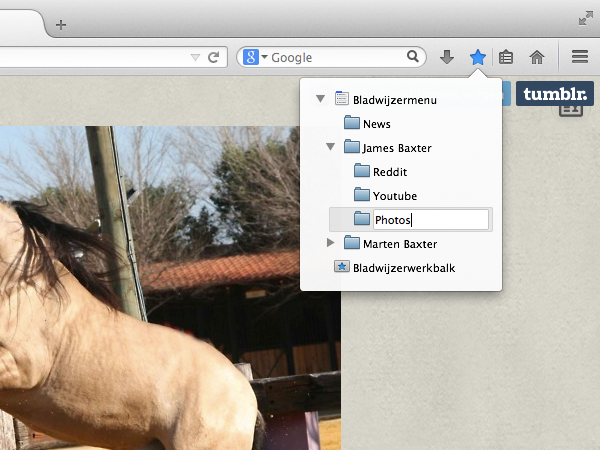Select the Reddit folder
Image resolution: width=600 pixels, height=450 pixels.
[390, 172]
